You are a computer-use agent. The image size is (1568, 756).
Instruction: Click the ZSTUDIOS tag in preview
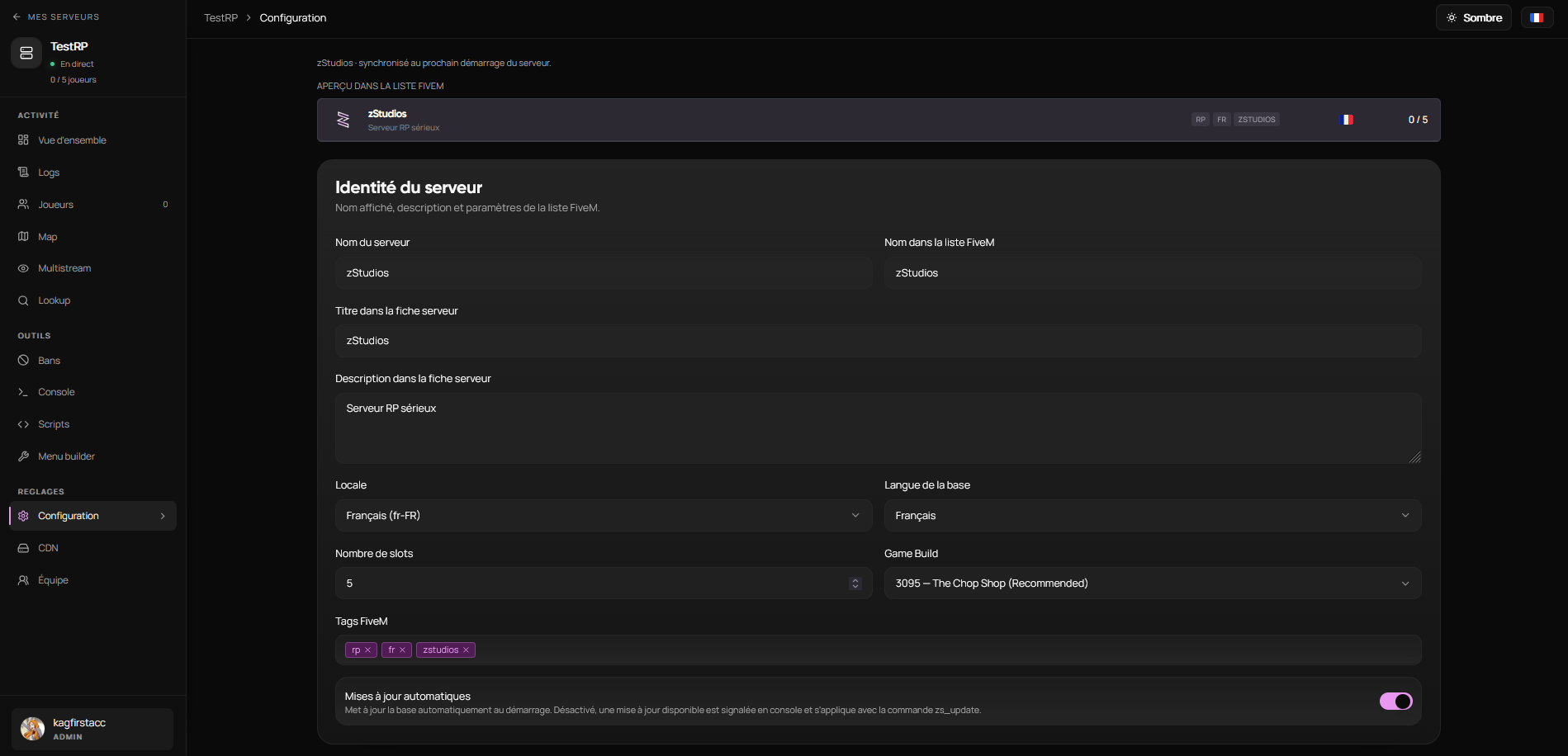click(x=1257, y=120)
